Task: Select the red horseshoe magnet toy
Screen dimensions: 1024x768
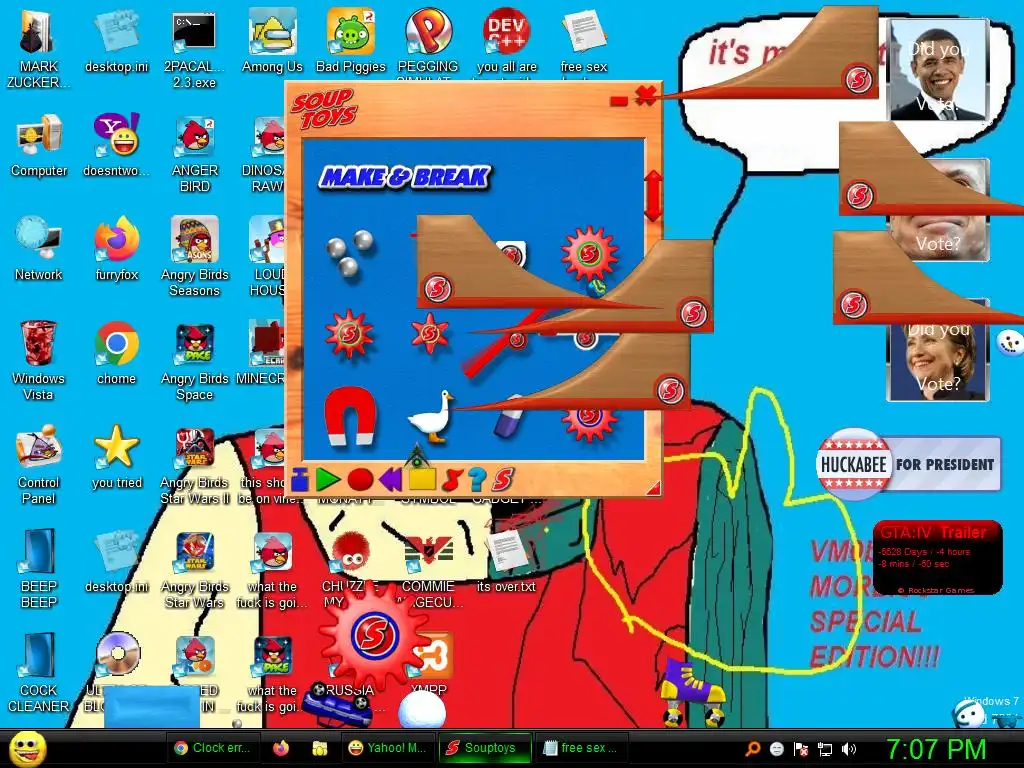Action: [x=350, y=416]
